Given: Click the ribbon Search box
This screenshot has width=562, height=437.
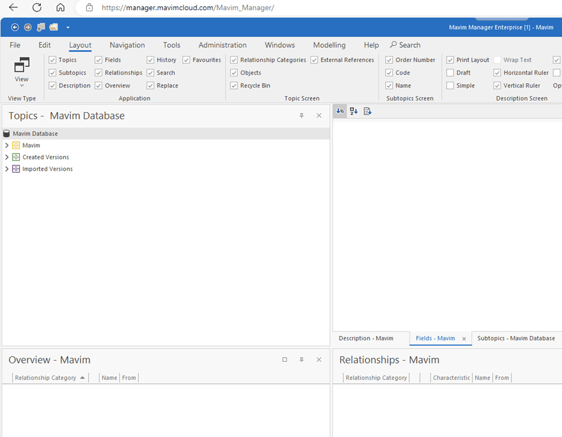Looking at the screenshot, I should pyautogui.click(x=405, y=45).
